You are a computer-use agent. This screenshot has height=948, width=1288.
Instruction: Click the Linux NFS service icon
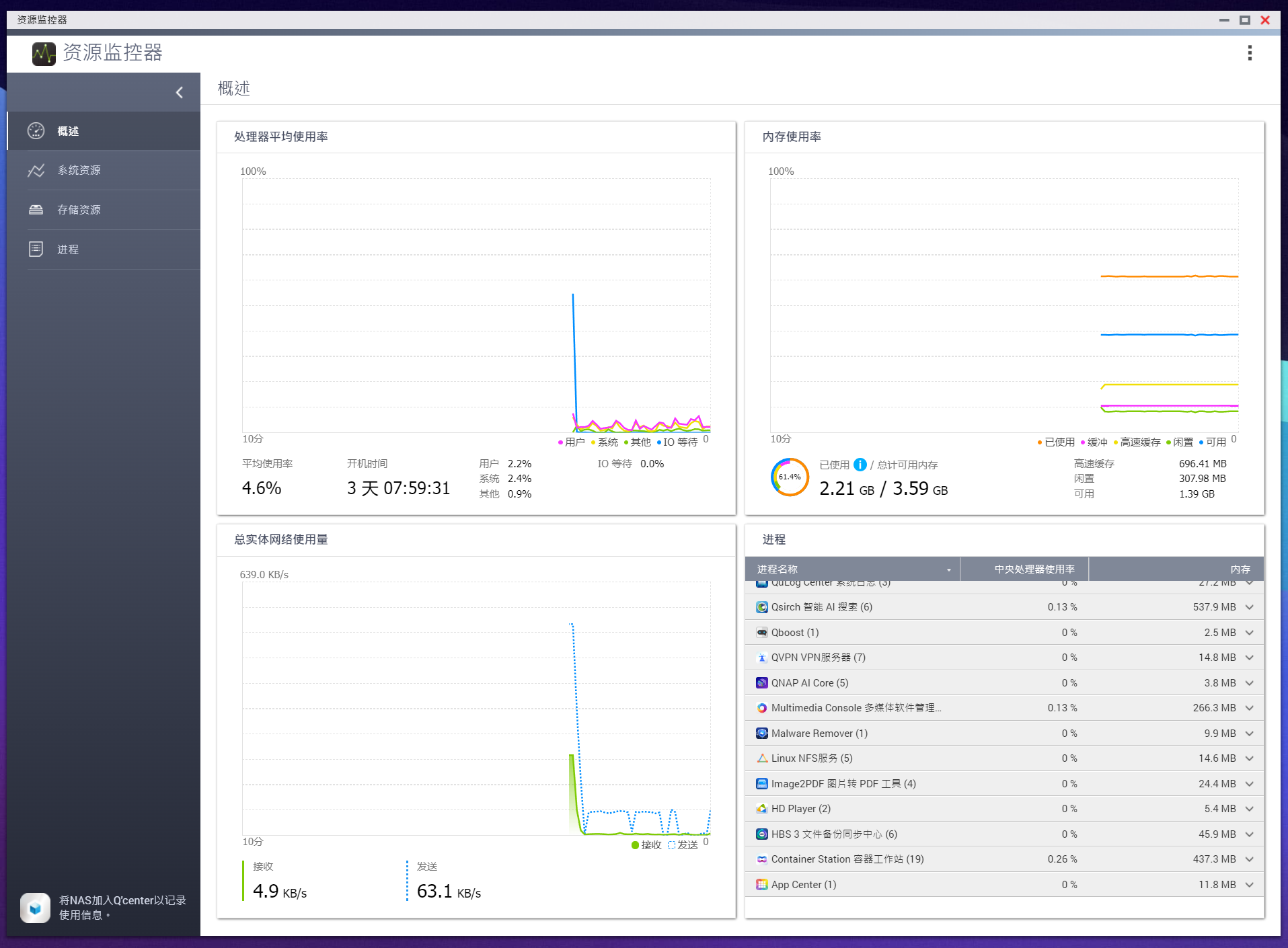pos(762,758)
